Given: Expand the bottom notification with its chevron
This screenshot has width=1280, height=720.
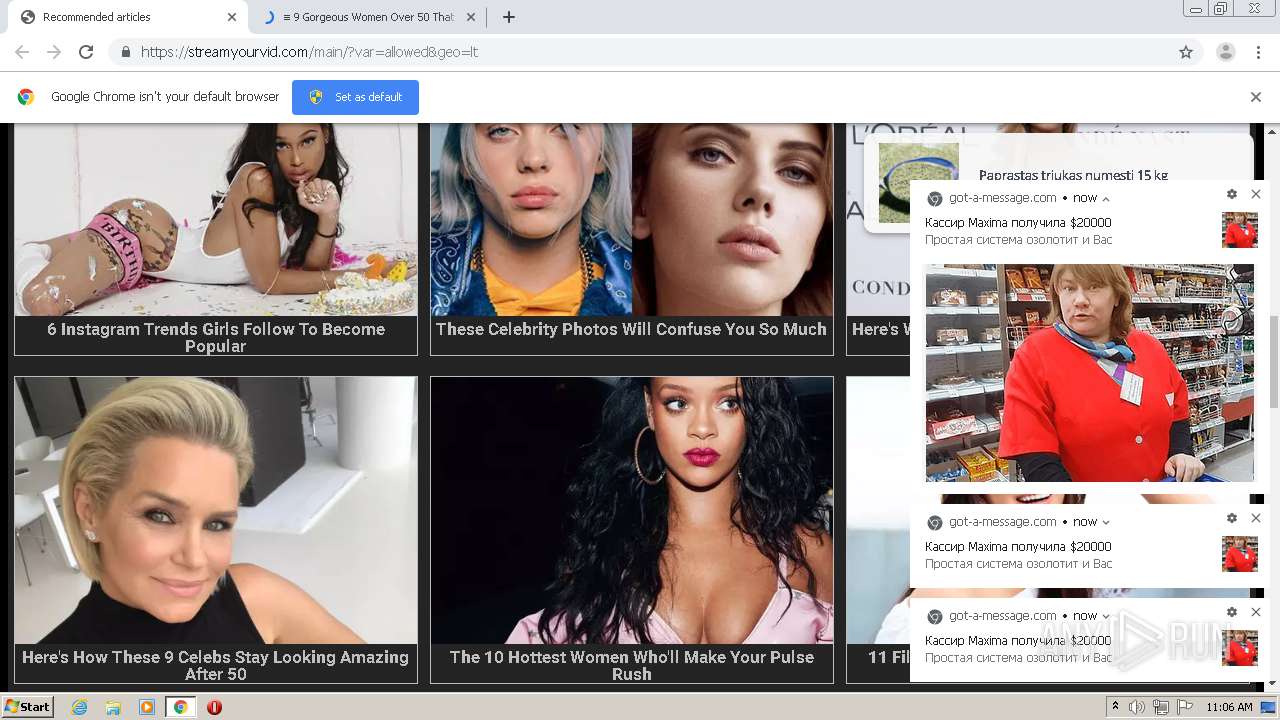Looking at the screenshot, I should pyautogui.click(x=1106, y=616).
